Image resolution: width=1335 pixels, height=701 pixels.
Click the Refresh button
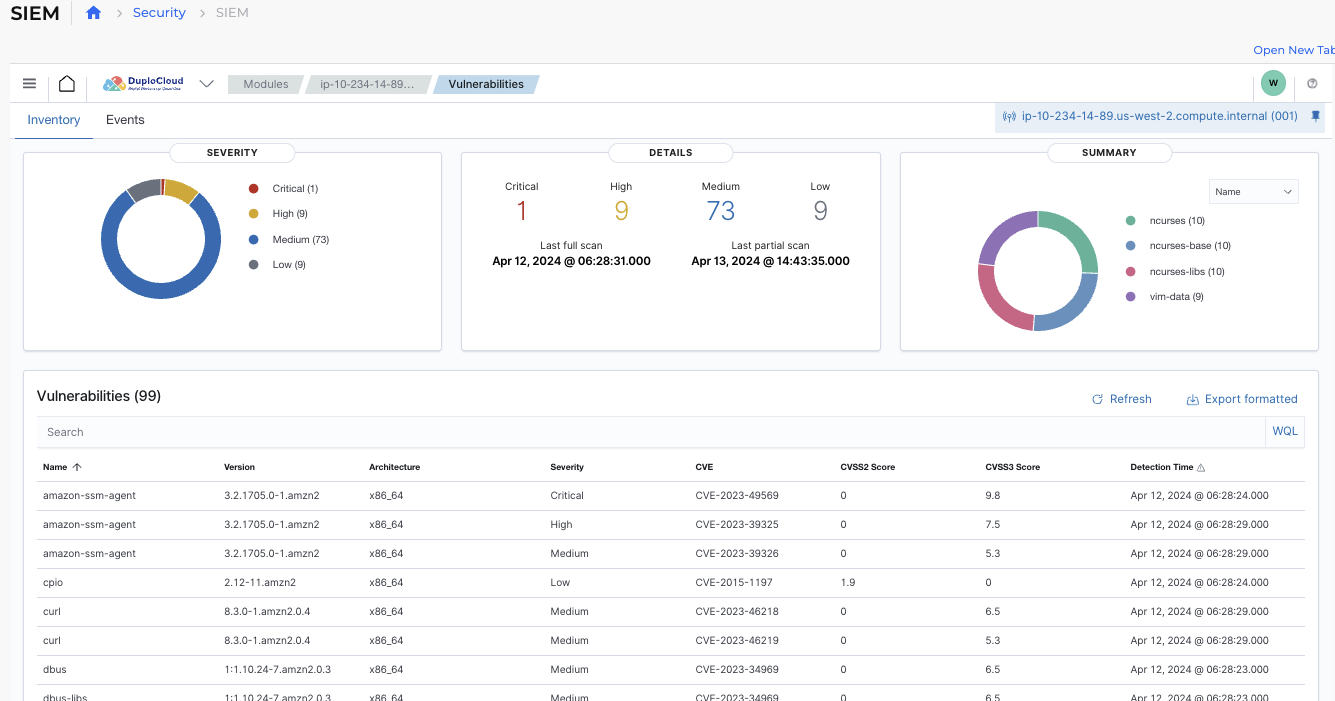pos(1122,399)
